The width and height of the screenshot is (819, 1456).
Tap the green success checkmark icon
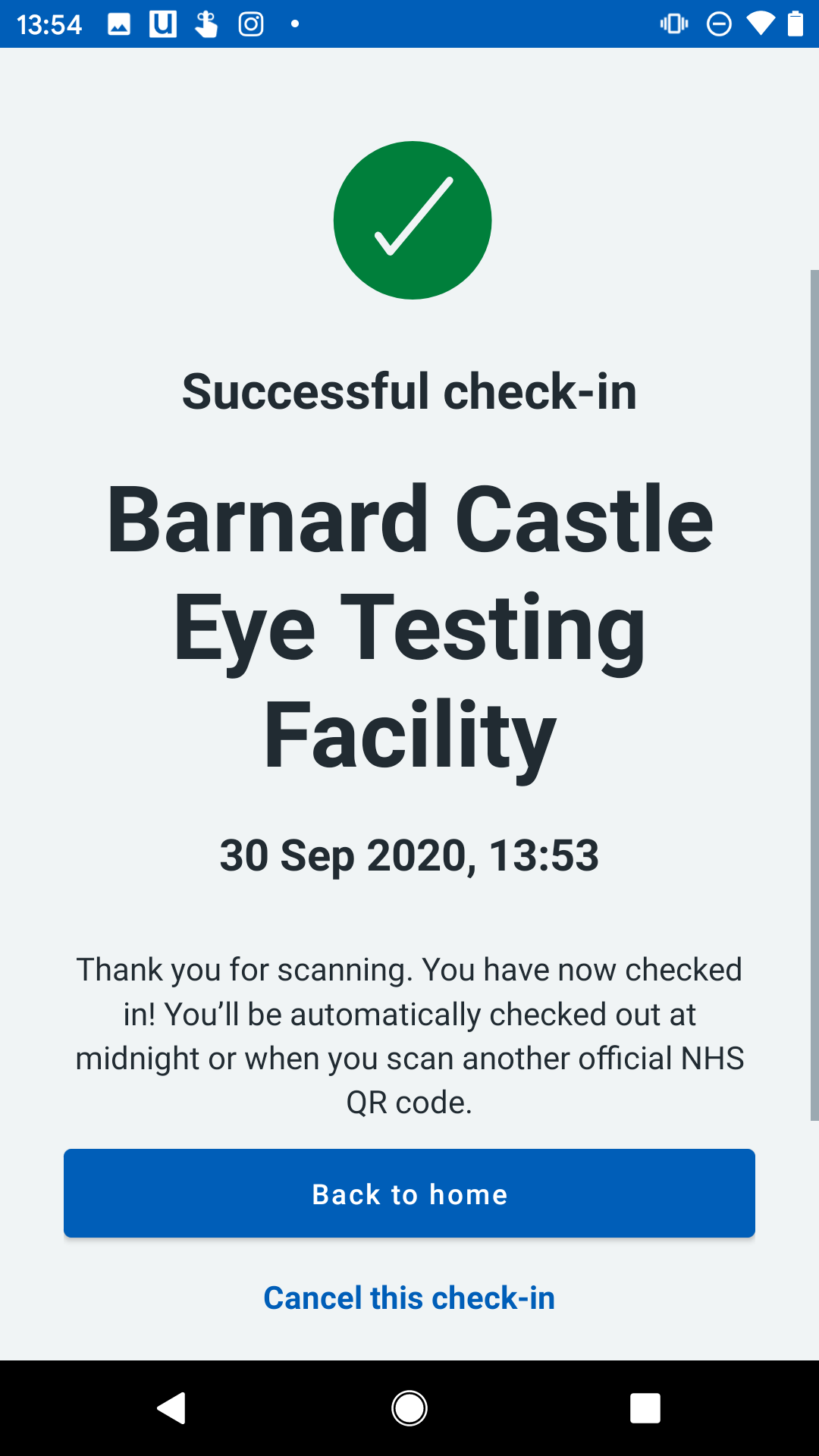(x=413, y=220)
